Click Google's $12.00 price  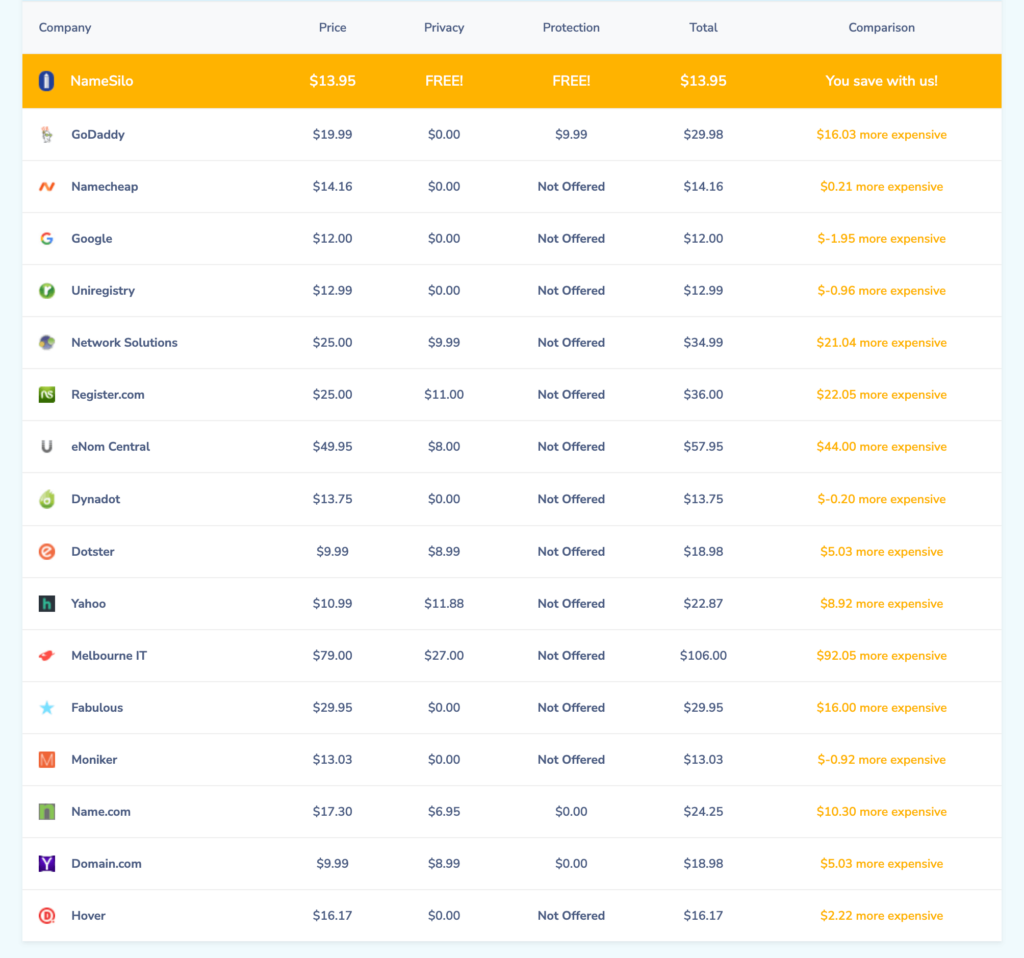[332, 238]
